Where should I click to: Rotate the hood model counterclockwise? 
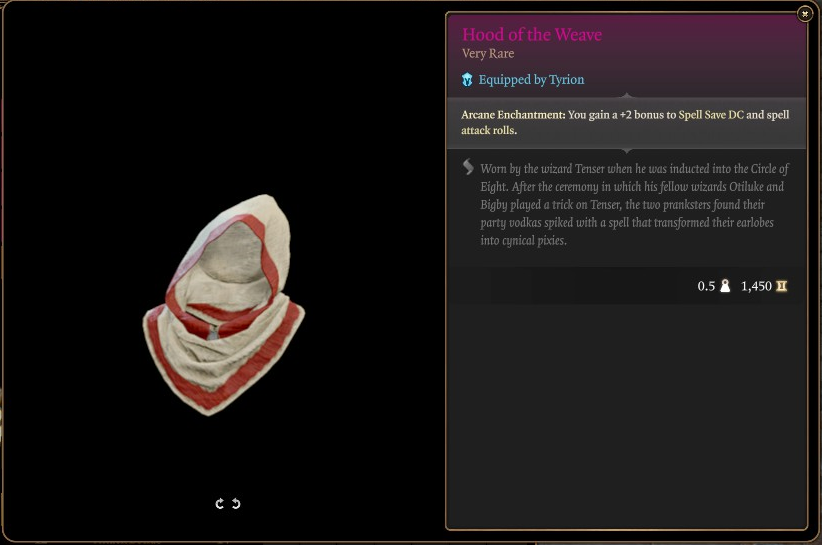pos(236,504)
